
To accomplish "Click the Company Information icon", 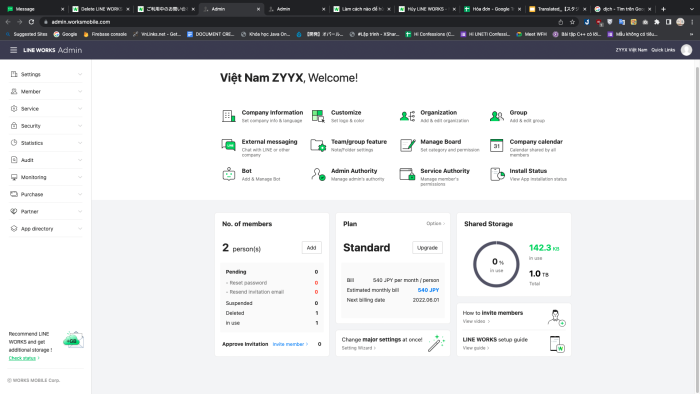I will pyautogui.click(x=229, y=116).
